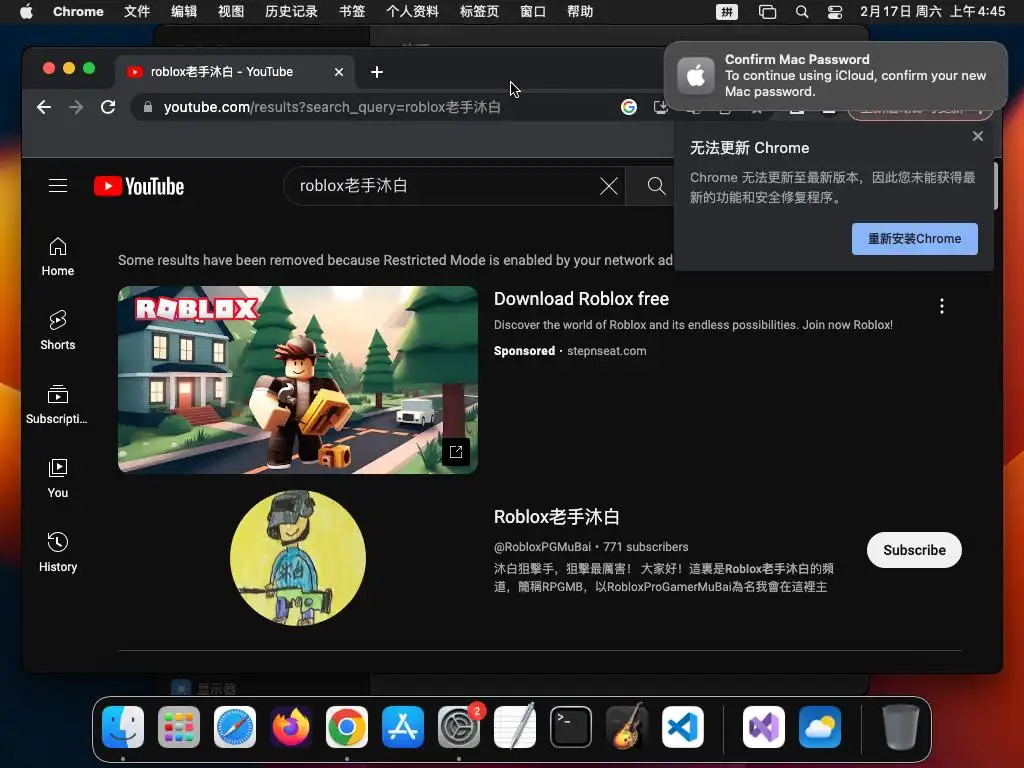The image size is (1024, 768).
Task: Open the 文件 menu
Action: coord(137,11)
